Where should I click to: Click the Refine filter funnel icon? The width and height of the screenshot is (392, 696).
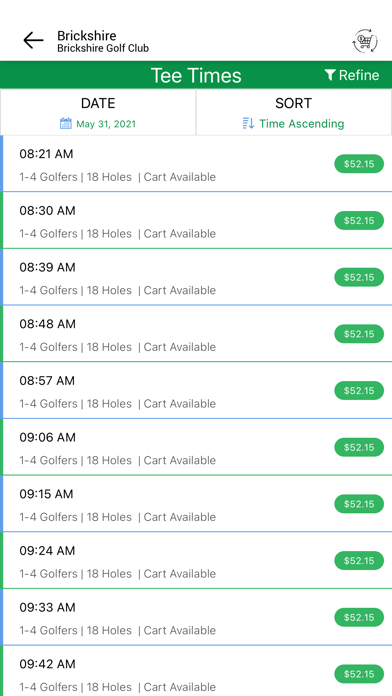point(330,75)
